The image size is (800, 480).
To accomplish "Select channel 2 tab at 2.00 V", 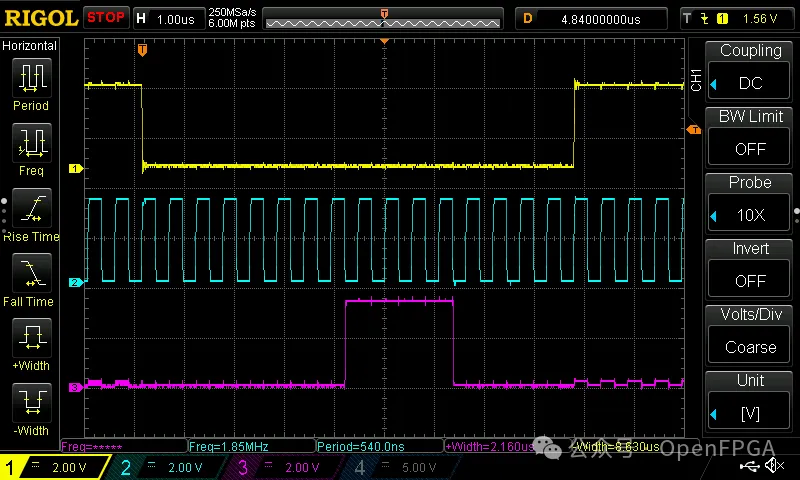I will 166,467.
